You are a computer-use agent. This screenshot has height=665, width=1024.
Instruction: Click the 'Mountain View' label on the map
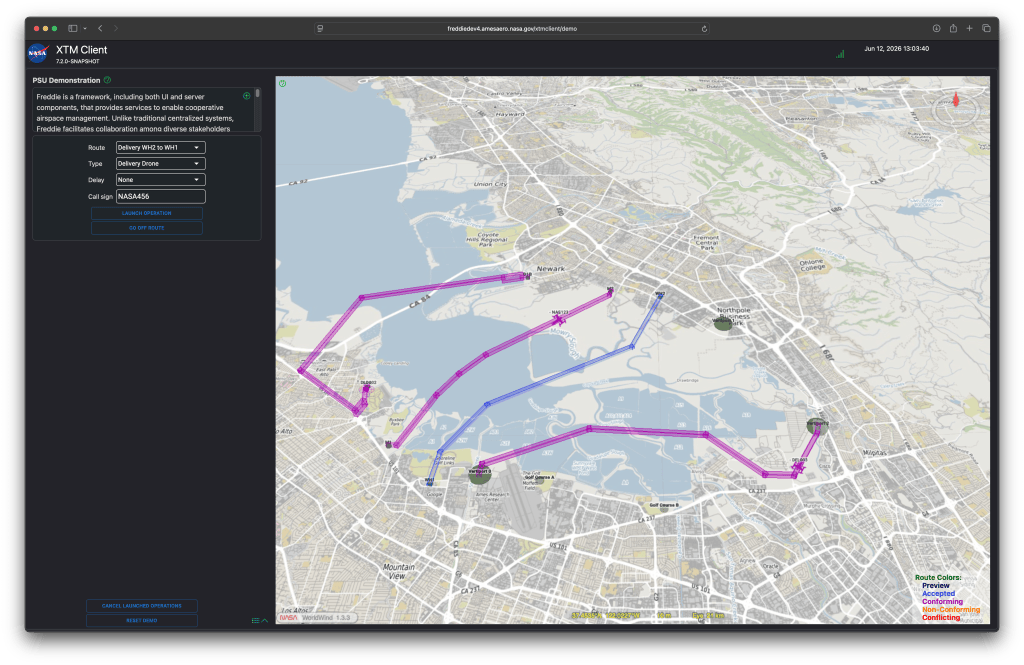point(398,571)
